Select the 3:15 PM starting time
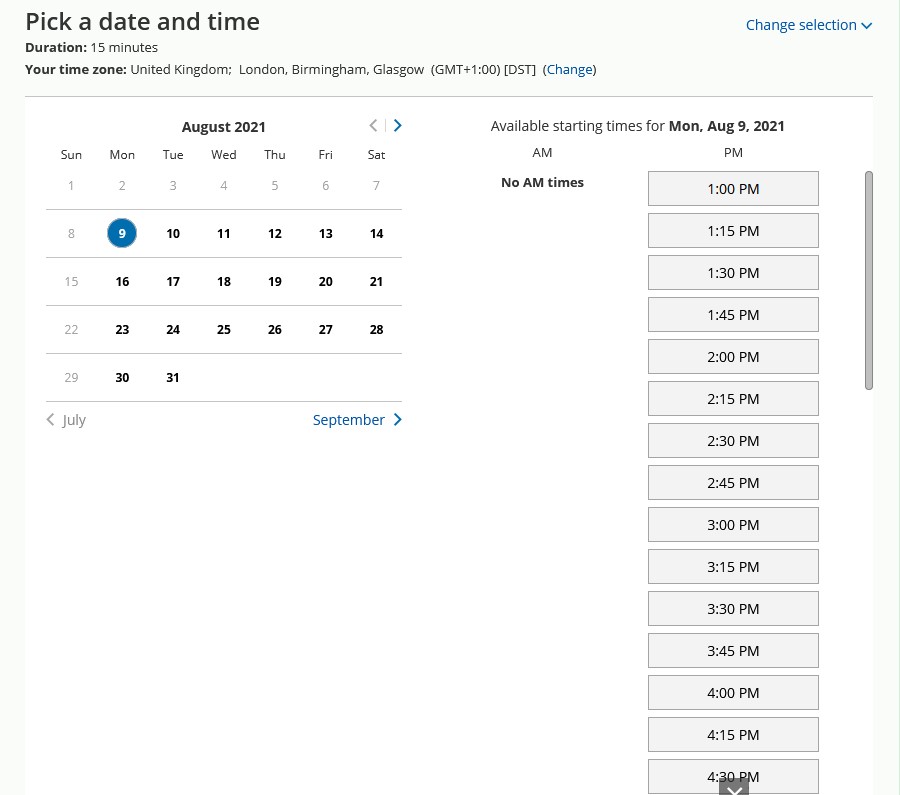This screenshot has width=900, height=795. 733,567
